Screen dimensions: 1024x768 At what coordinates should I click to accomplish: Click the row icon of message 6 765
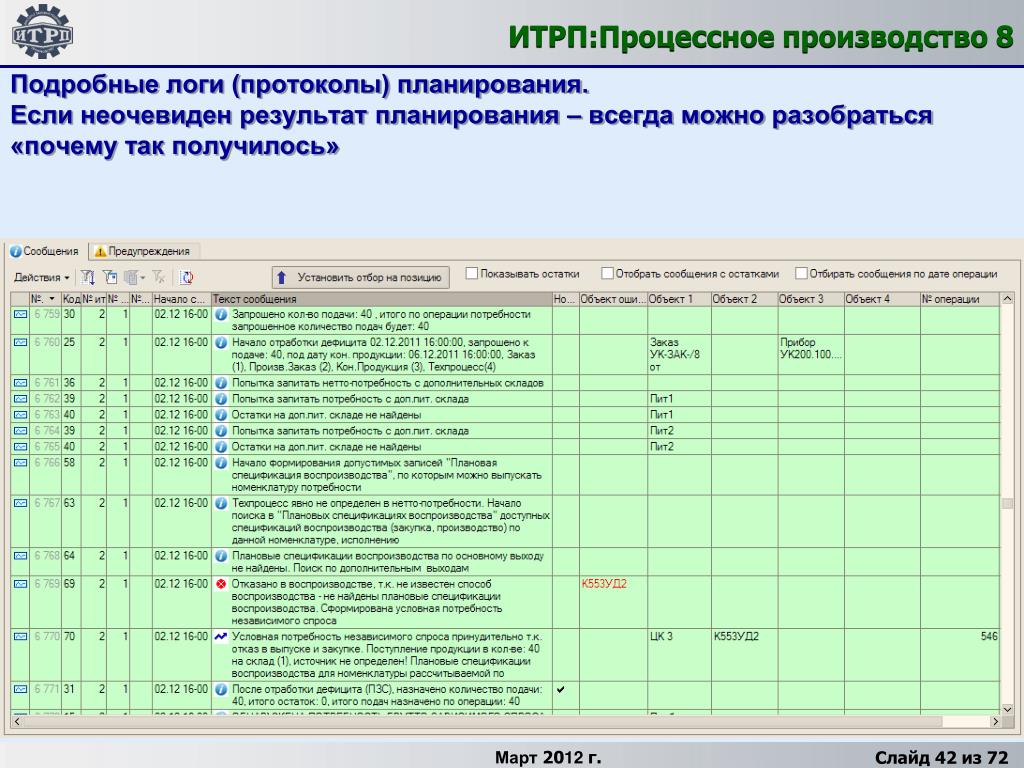coord(20,447)
